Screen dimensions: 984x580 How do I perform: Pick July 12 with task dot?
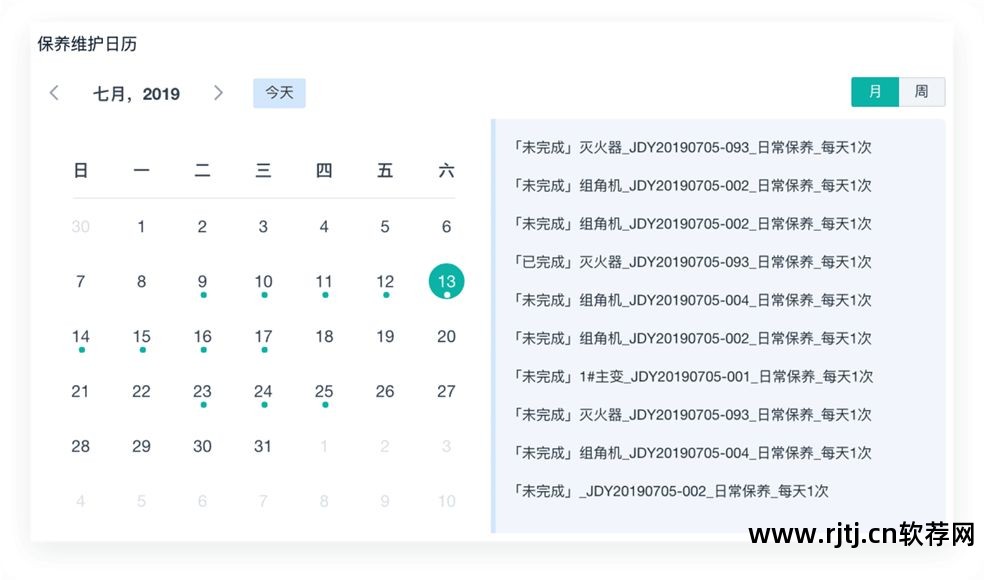pos(385,281)
